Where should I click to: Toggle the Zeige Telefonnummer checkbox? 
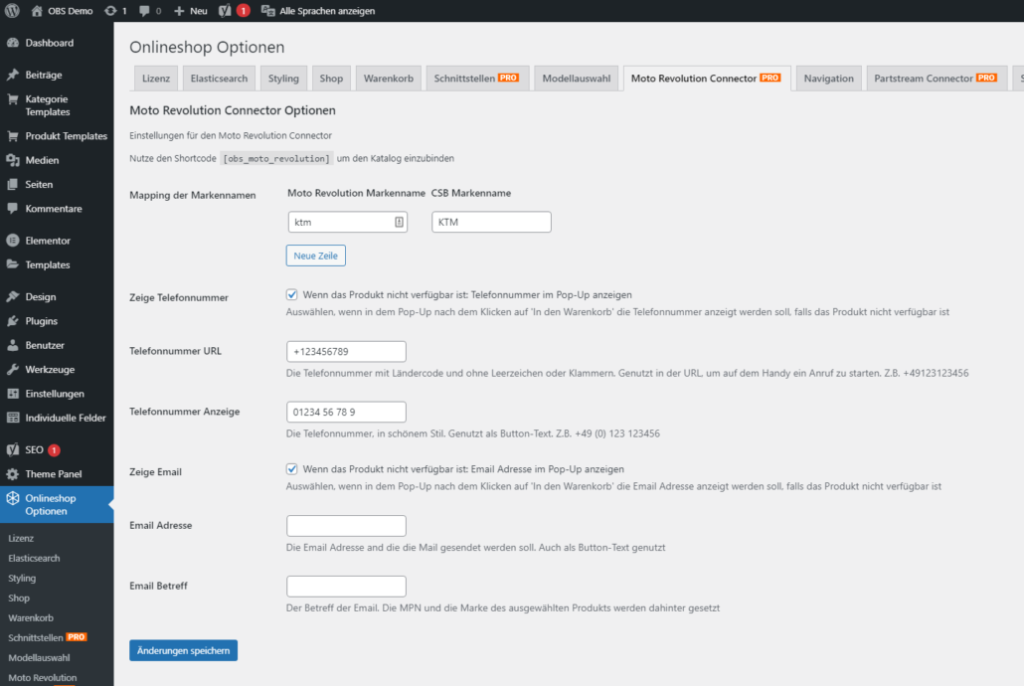[292, 295]
